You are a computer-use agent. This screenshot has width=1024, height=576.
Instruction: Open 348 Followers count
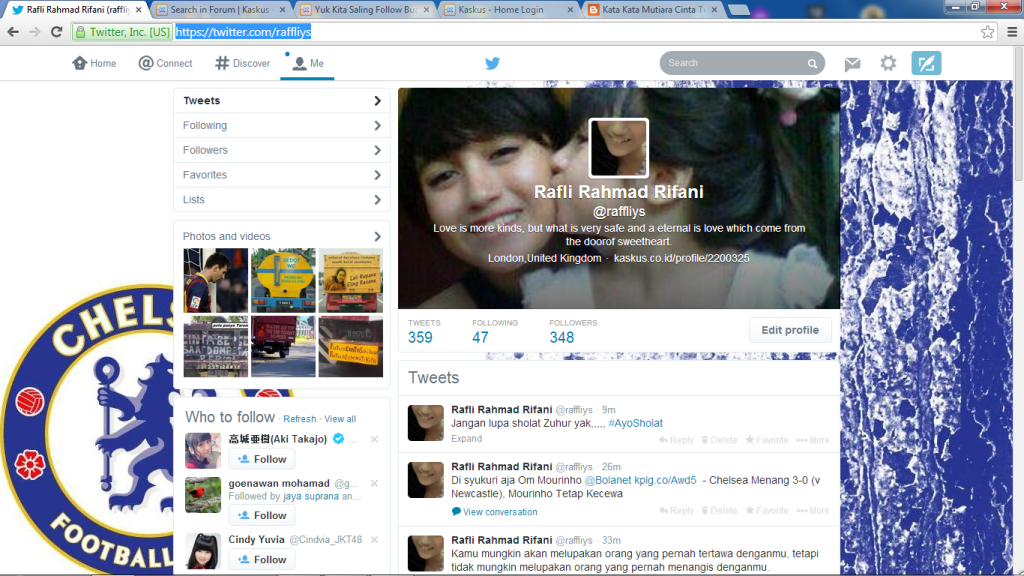click(573, 331)
